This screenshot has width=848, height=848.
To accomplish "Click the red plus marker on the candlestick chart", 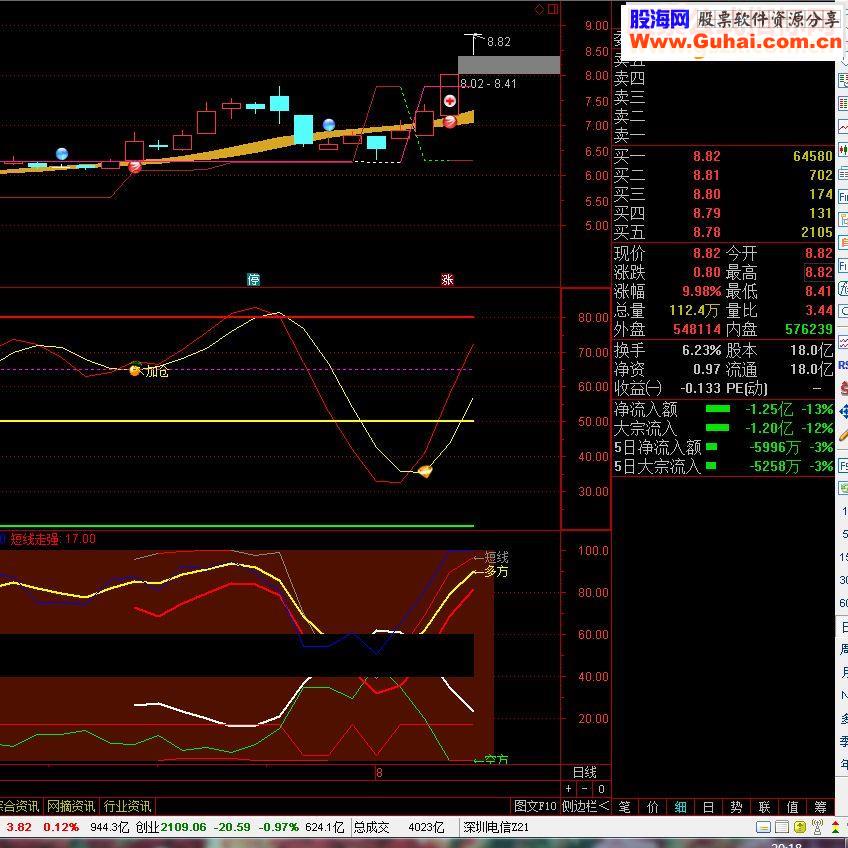I will (449, 101).
